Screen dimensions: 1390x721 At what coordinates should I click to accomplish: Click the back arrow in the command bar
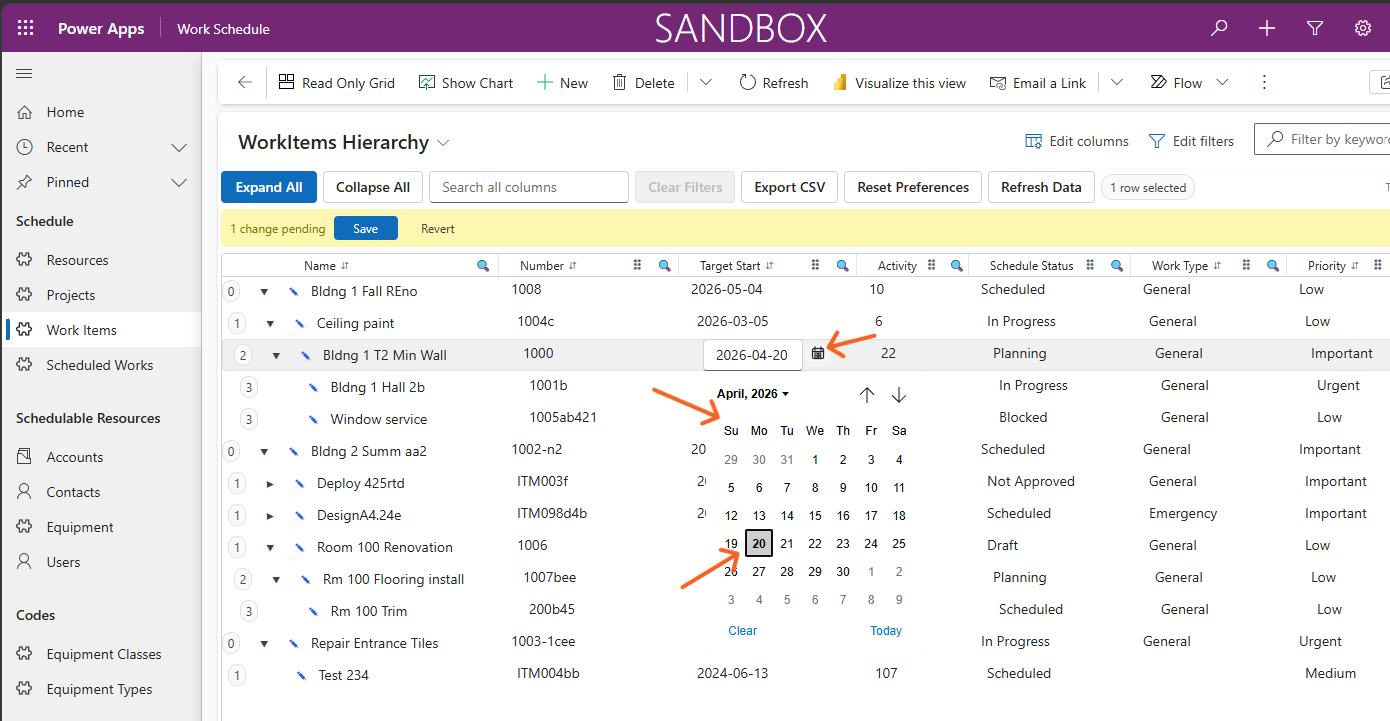[x=245, y=83]
